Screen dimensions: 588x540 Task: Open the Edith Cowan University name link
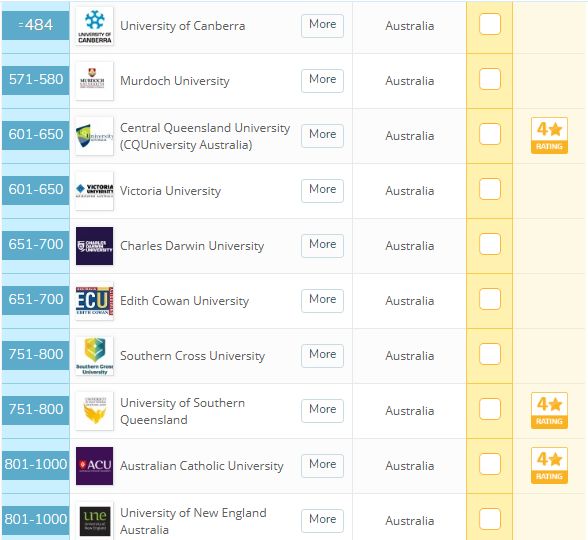point(184,301)
